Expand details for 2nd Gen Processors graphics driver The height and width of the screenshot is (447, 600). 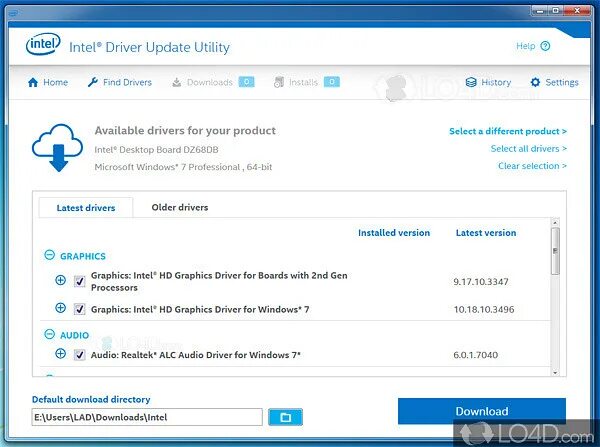pyautogui.click(x=60, y=280)
